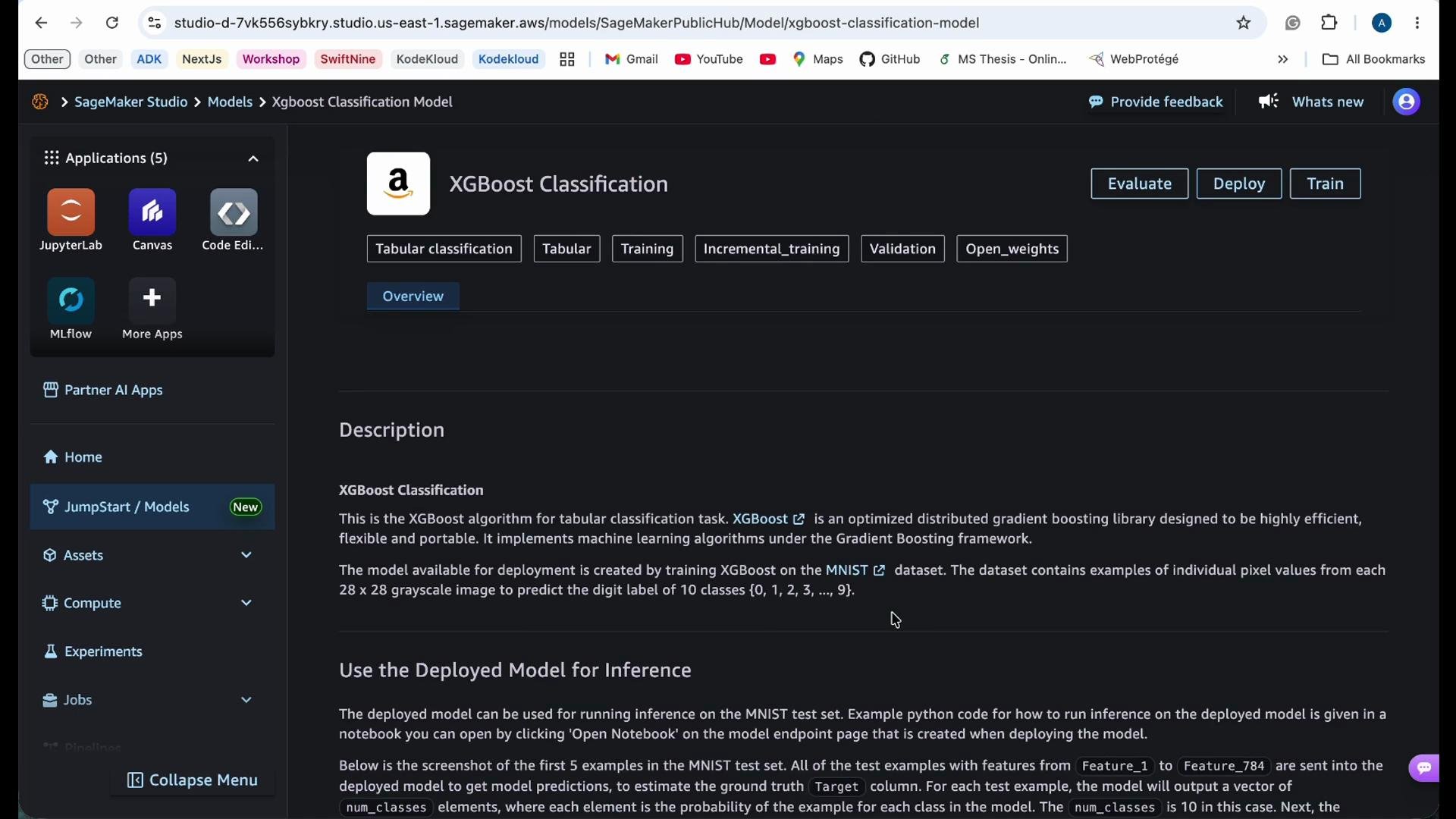Open the MNIST dataset link
The height and width of the screenshot is (819, 1456).
pyautogui.click(x=855, y=570)
